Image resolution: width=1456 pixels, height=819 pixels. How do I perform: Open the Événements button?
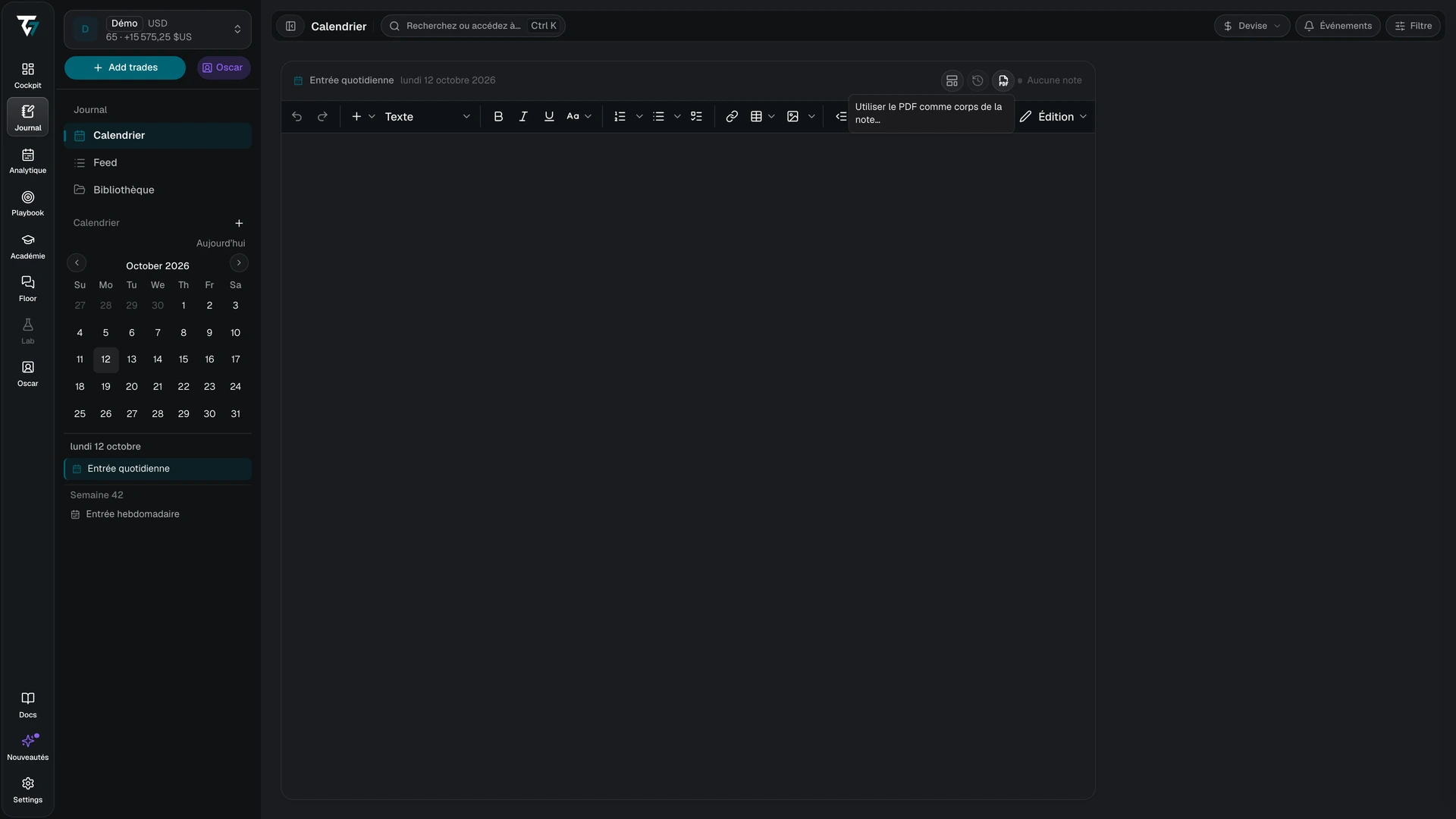pos(1338,26)
